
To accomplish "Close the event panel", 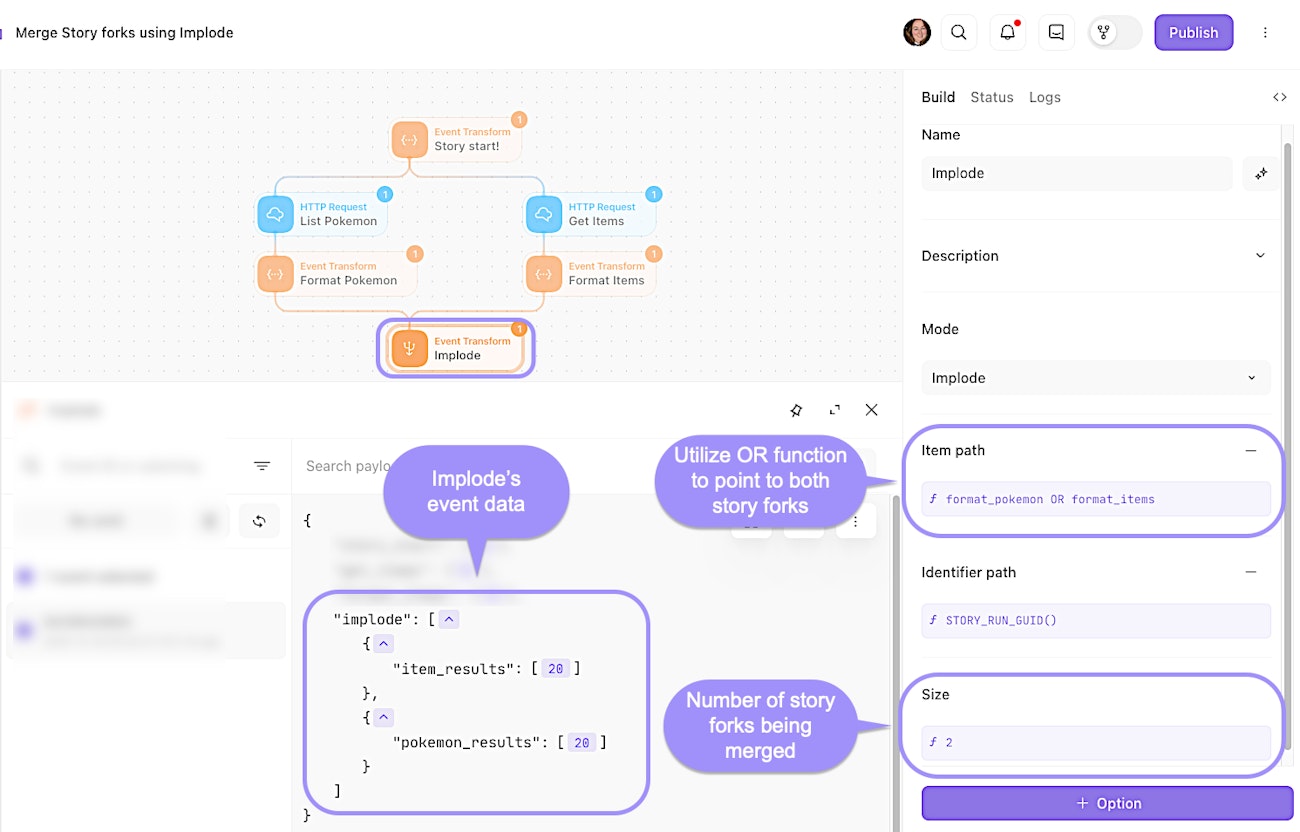I will click(872, 410).
